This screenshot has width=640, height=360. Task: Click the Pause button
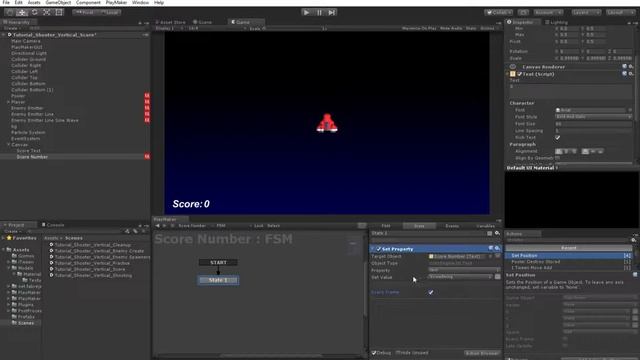319,12
